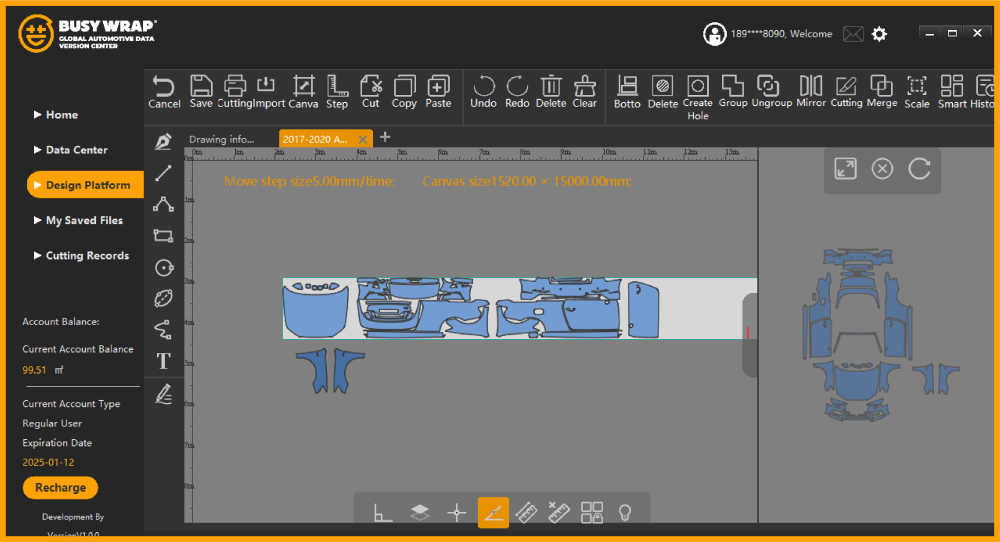
Task: Paste with the Paste icon
Action: tap(438, 91)
